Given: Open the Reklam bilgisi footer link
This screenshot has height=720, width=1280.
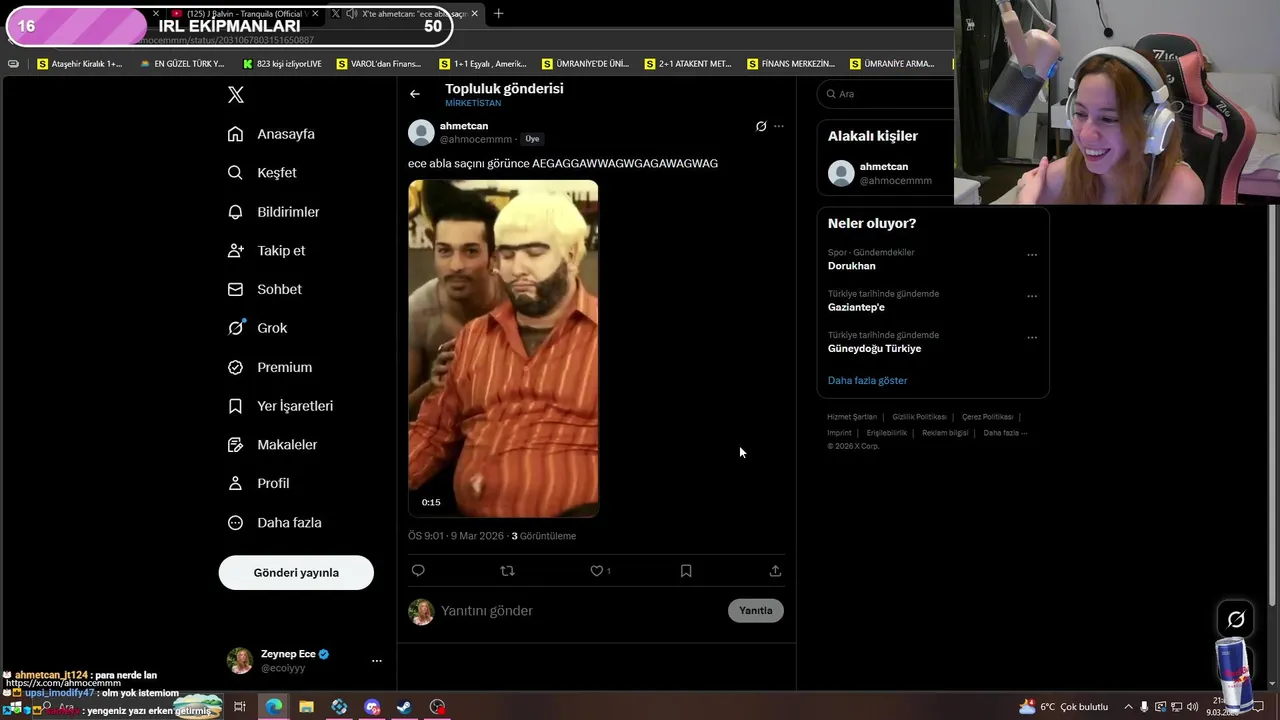Looking at the screenshot, I should tap(945, 433).
